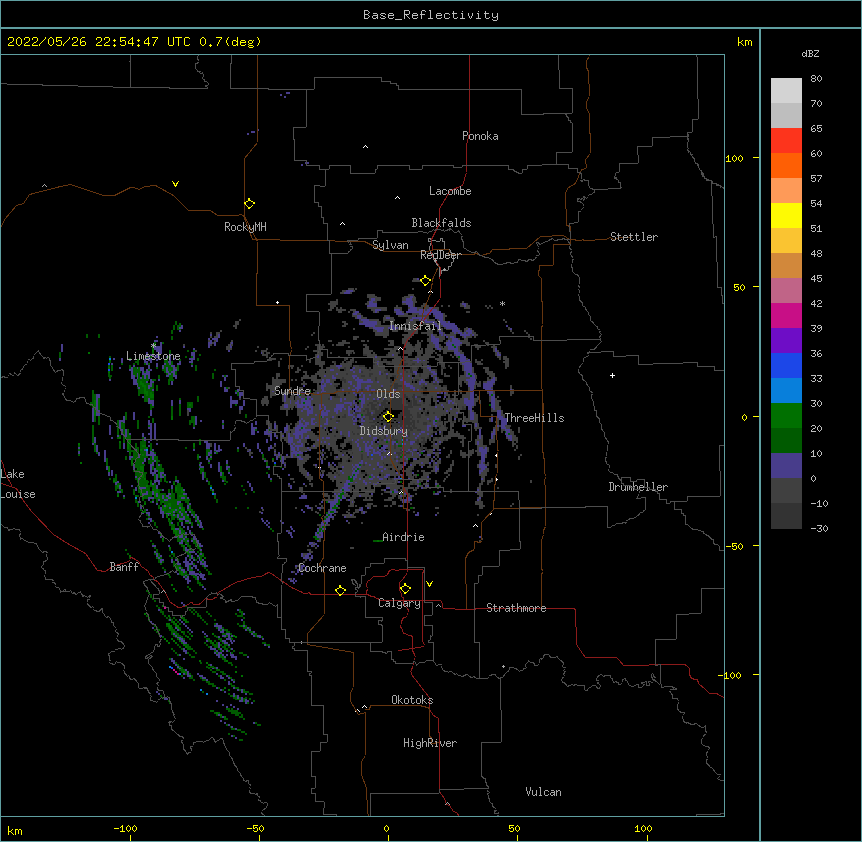Click the yellow marker below RedDeer
This screenshot has width=862, height=842.
click(426, 281)
